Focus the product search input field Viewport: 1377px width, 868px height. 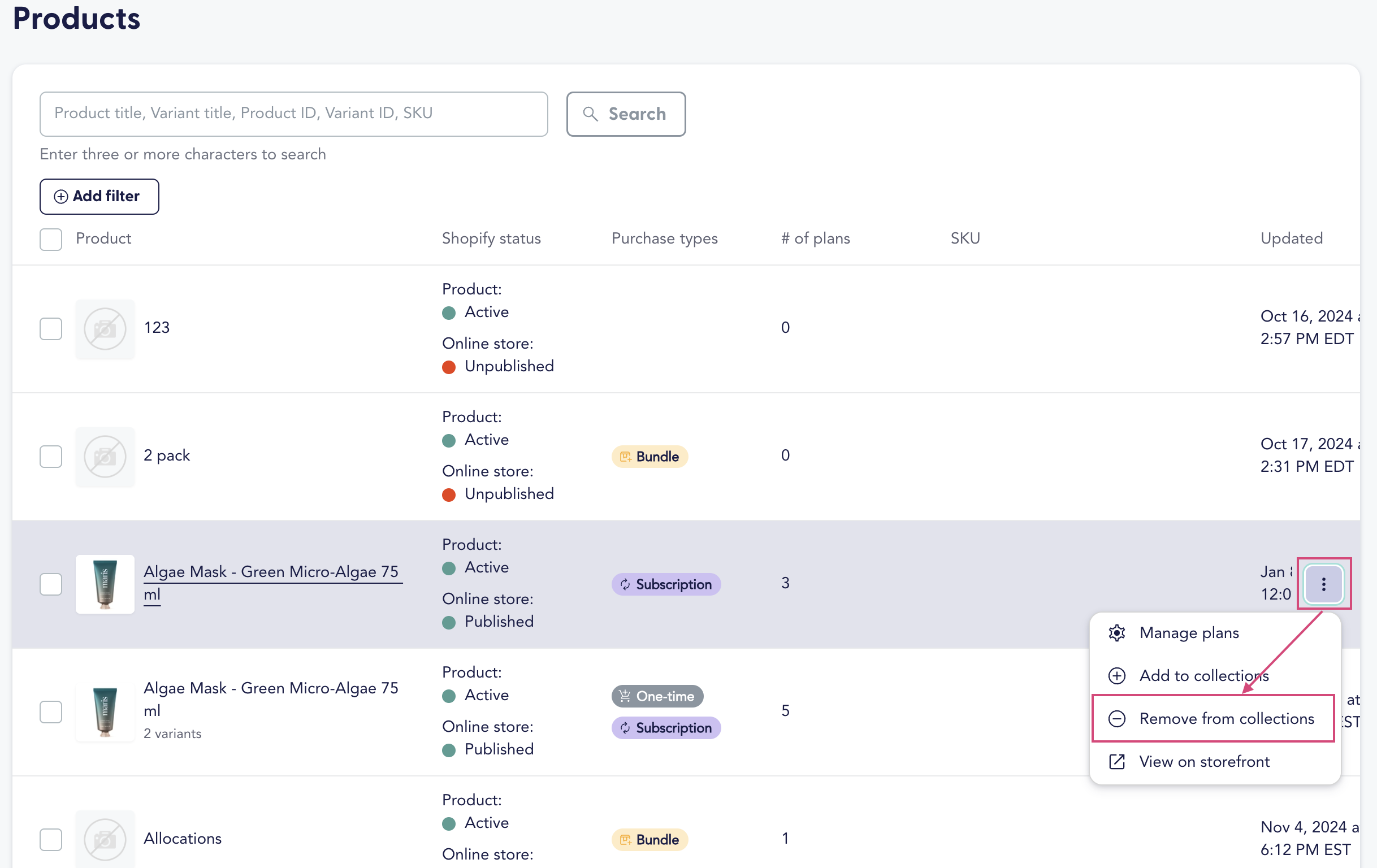click(293, 114)
